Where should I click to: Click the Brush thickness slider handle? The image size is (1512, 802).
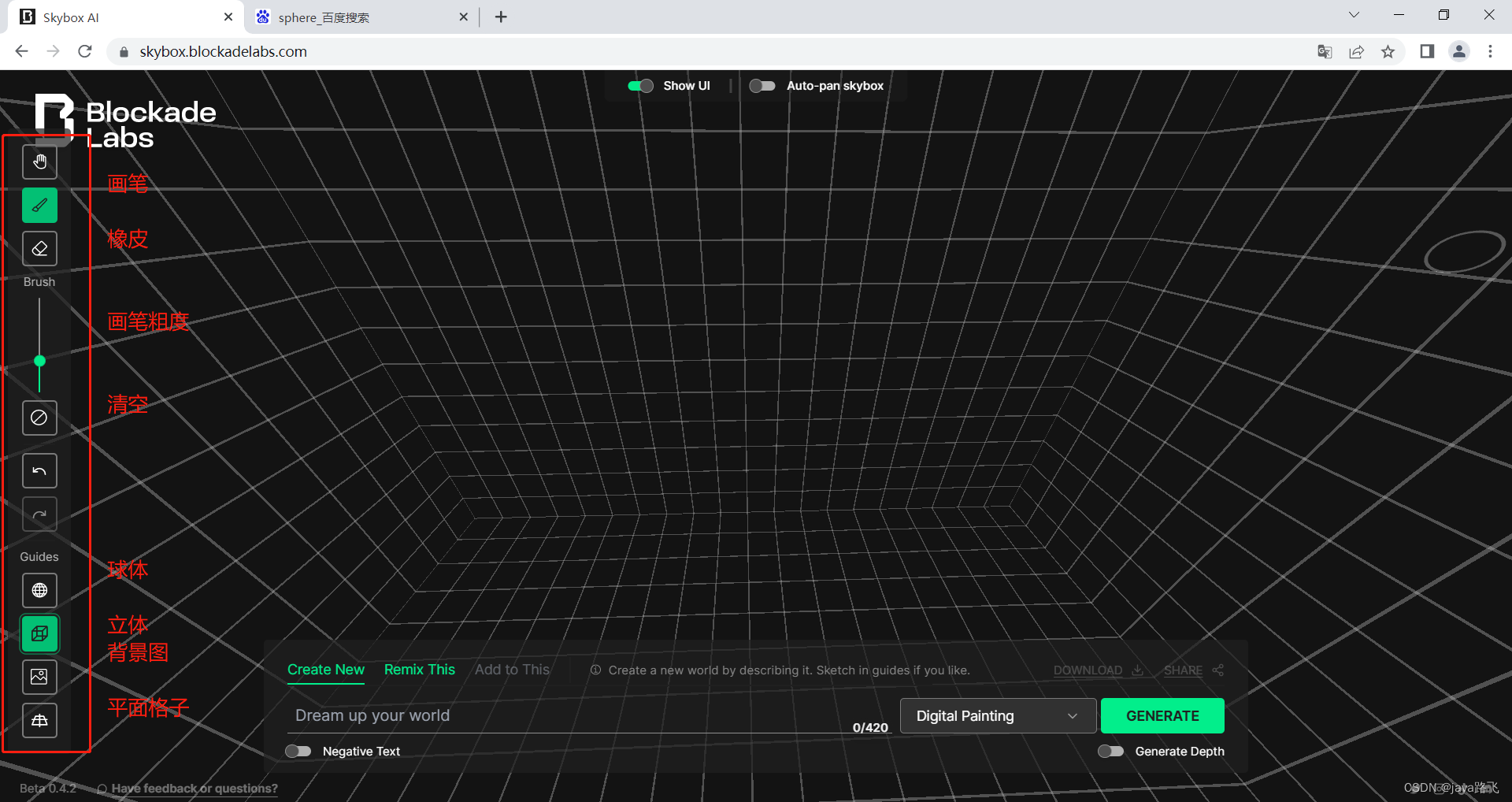coord(39,361)
